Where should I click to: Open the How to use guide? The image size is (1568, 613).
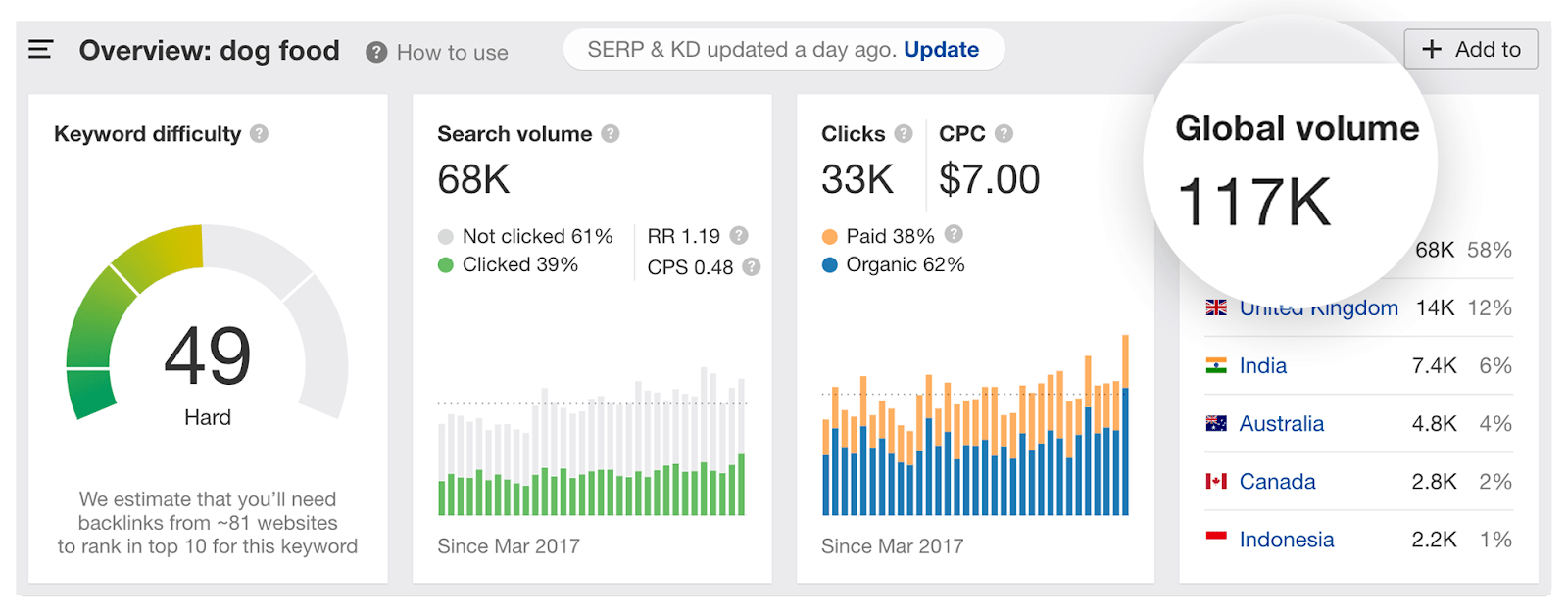point(452,53)
